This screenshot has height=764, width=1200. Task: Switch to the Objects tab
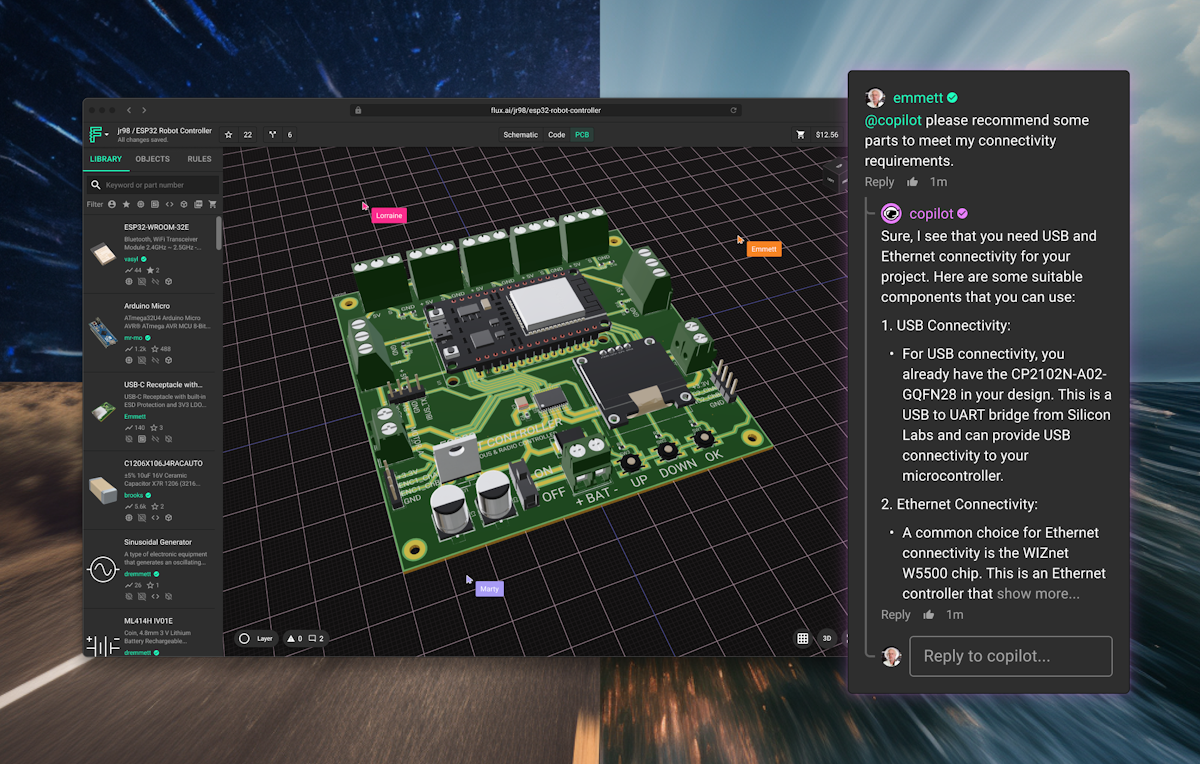(152, 159)
